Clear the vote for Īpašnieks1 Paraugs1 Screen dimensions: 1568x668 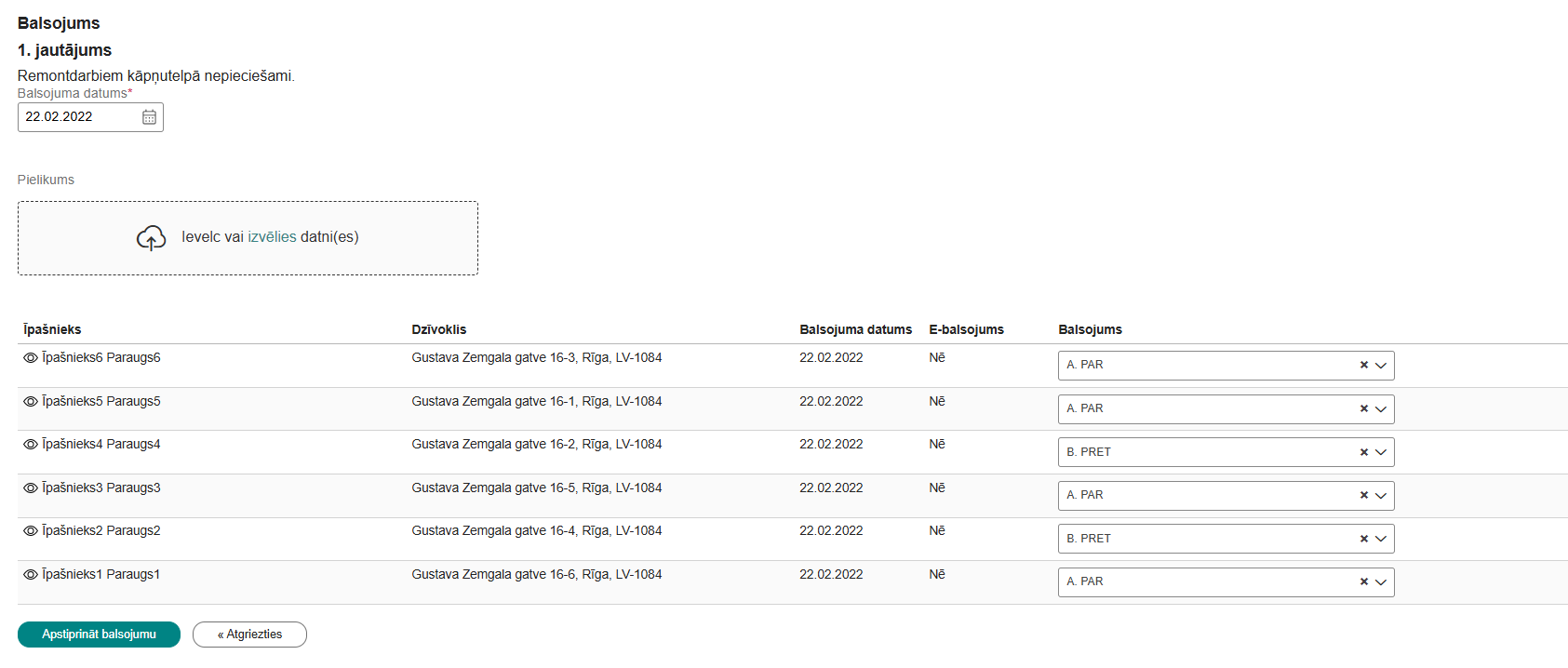pos(1363,582)
